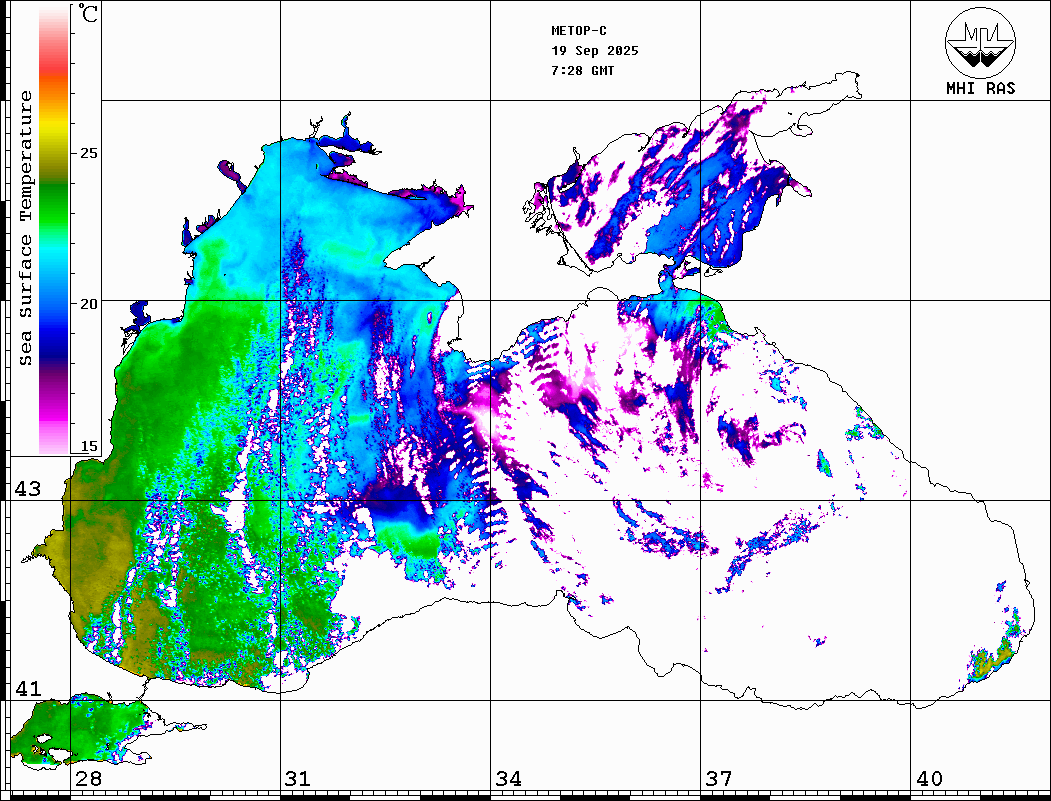Click the 25 tick label on temperature scale
The width and height of the screenshot is (1051, 801).
pos(89,153)
